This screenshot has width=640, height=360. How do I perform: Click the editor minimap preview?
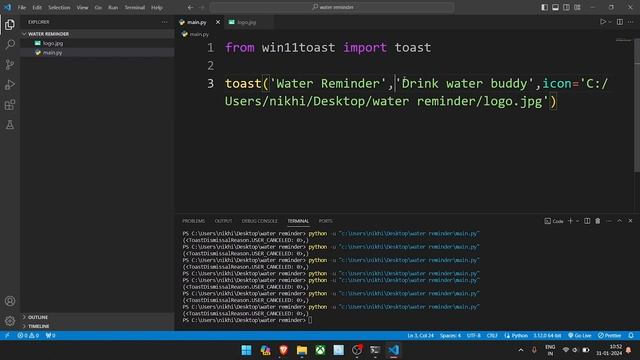click(624, 40)
